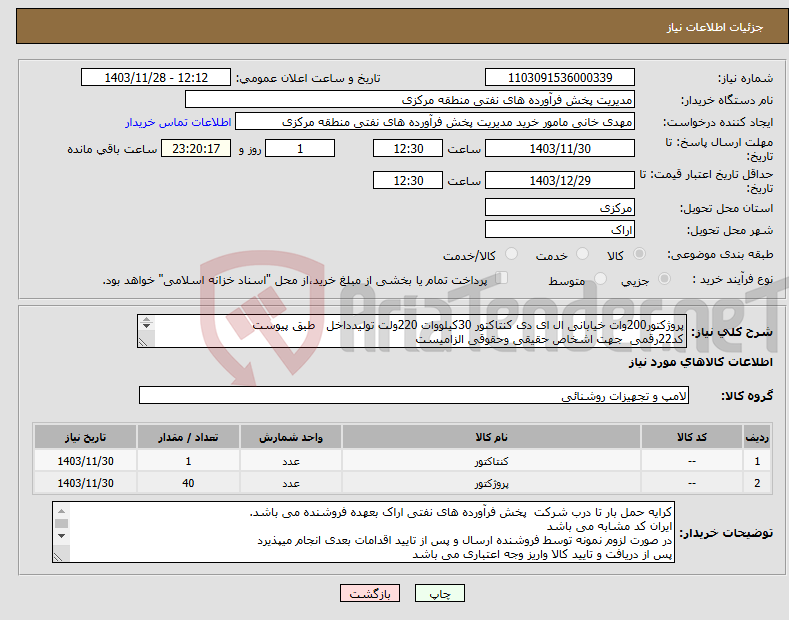Image resolution: width=789 pixels, height=620 pixels.
Task: Click the announcement date field 1403/11/28 - 12:12
Action: [x=156, y=78]
